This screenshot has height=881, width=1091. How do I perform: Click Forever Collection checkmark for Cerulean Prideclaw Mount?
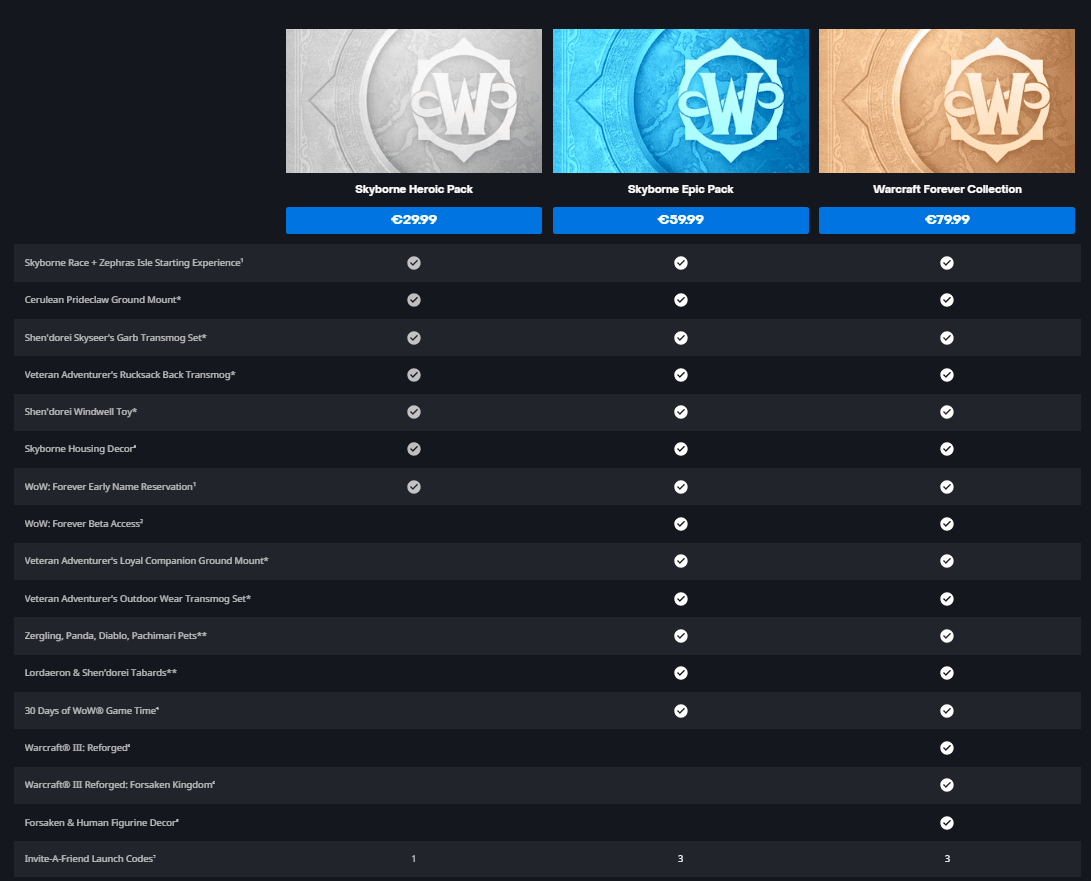pyautogui.click(x=947, y=300)
